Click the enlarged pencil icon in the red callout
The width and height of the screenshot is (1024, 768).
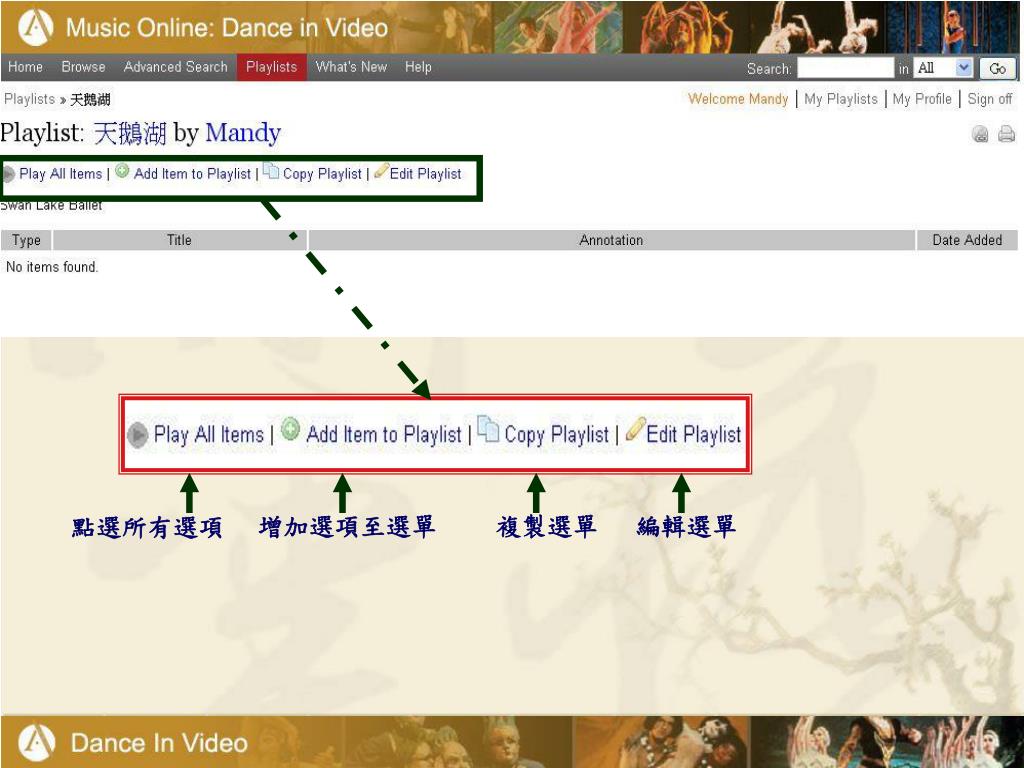tap(635, 429)
